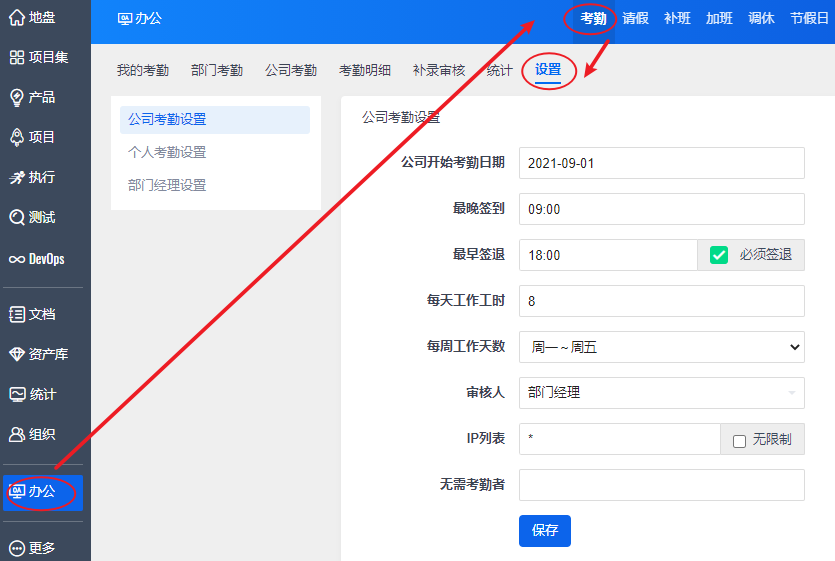
Task: Open the 审核人 dropdown selector
Action: point(661,393)
